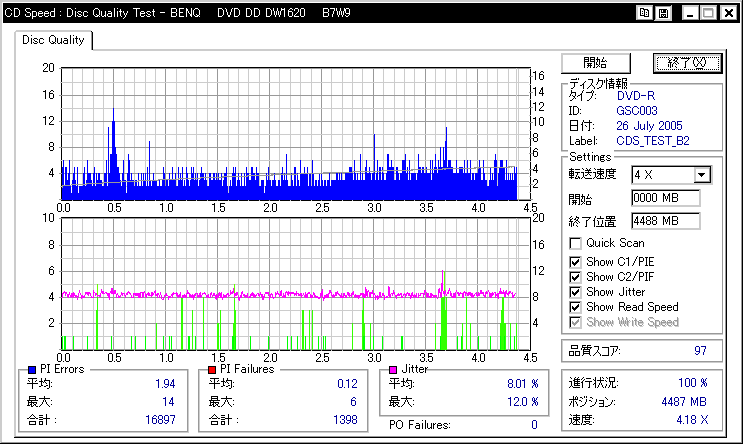This screenshot has width=743, height=444.
Task: Click the label CDS_TEST_B2
Action: 653,141
